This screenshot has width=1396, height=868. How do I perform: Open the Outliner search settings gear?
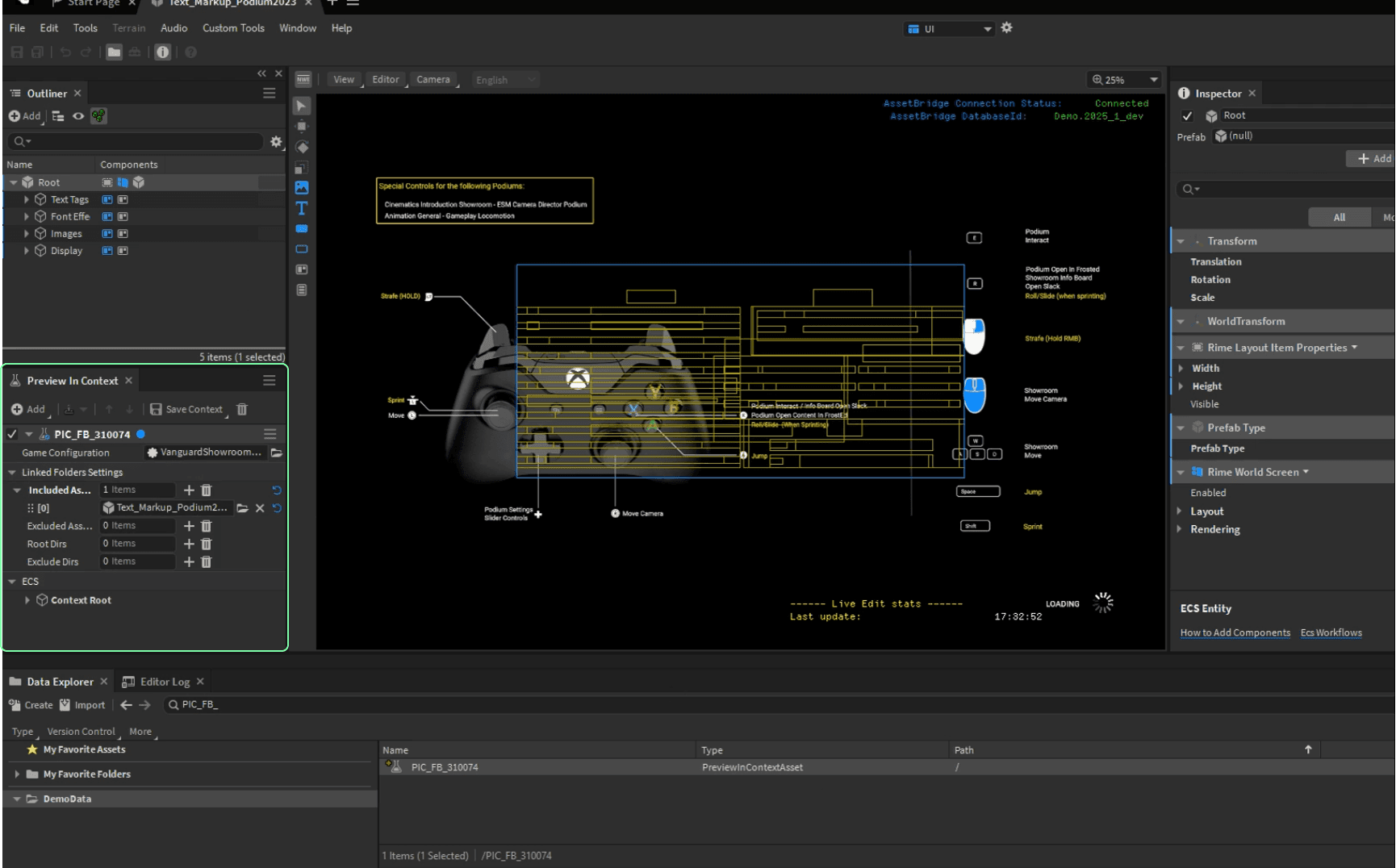(277, 141)
